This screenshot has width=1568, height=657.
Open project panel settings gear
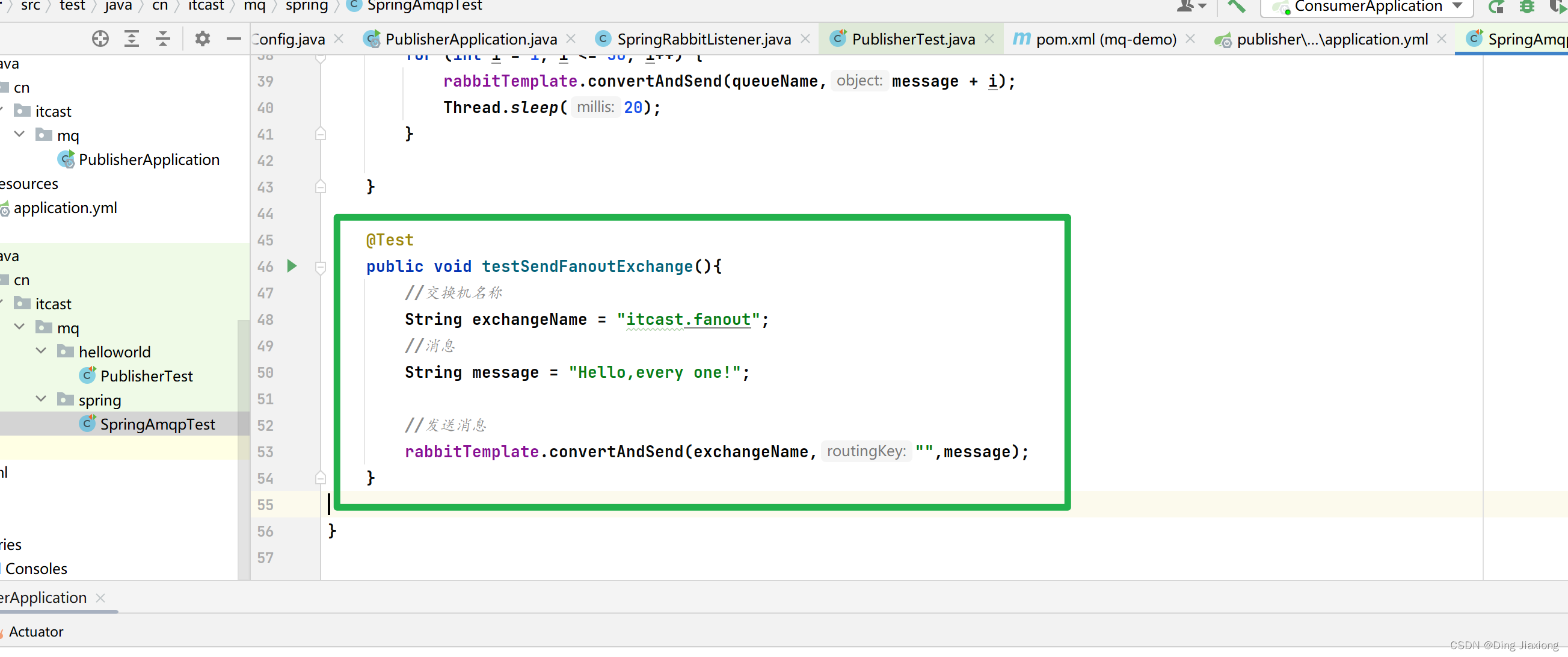[x=202, y=39]
